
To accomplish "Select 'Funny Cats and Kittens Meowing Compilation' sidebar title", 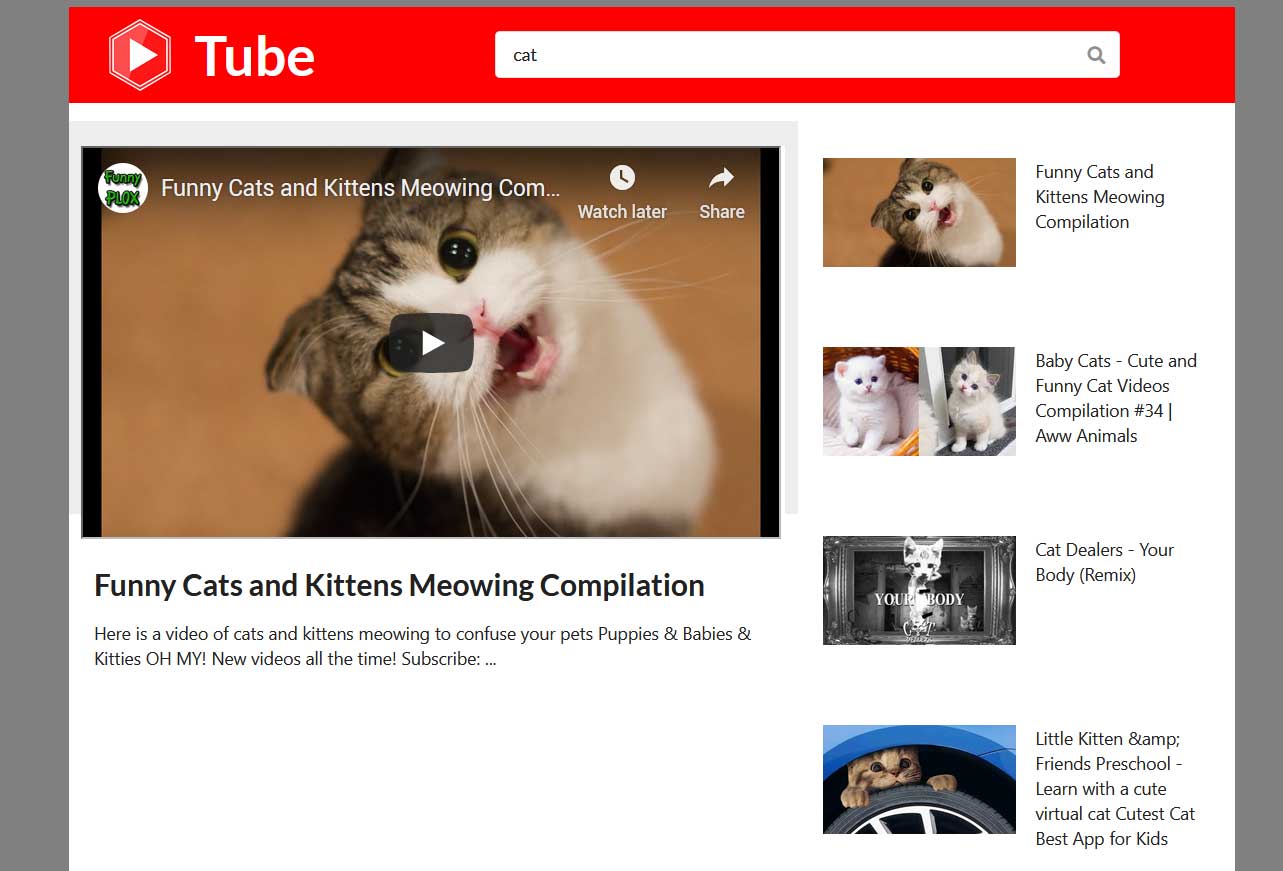I will [1100, 197].
